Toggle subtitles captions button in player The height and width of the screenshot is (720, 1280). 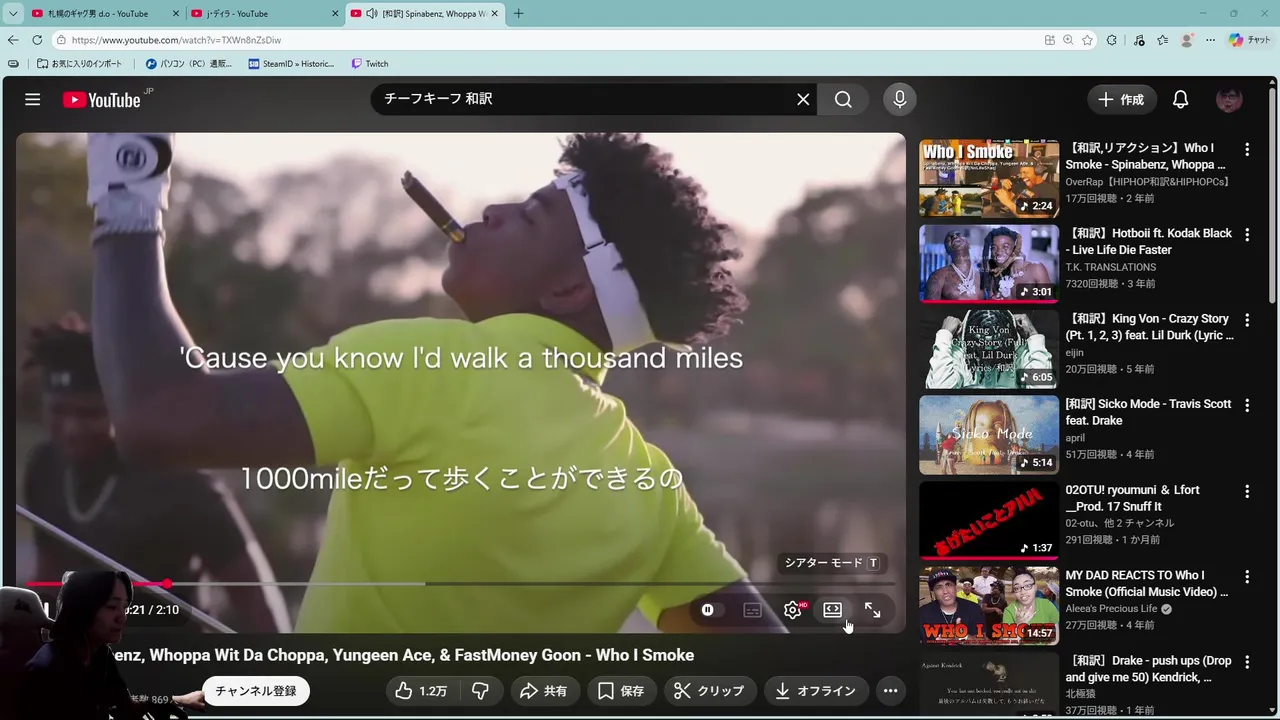tap(753, 610)
